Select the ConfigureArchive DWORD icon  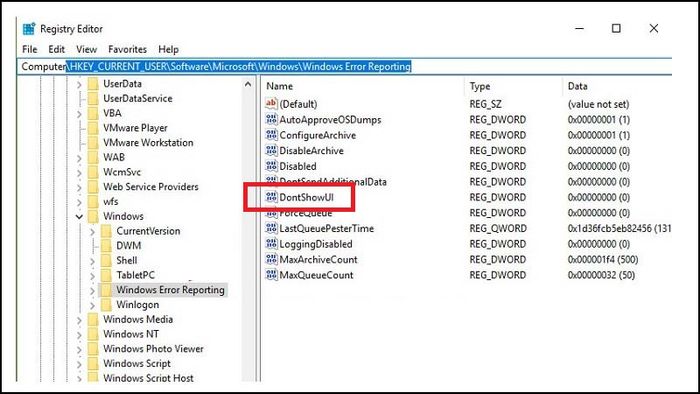point(271,135)
